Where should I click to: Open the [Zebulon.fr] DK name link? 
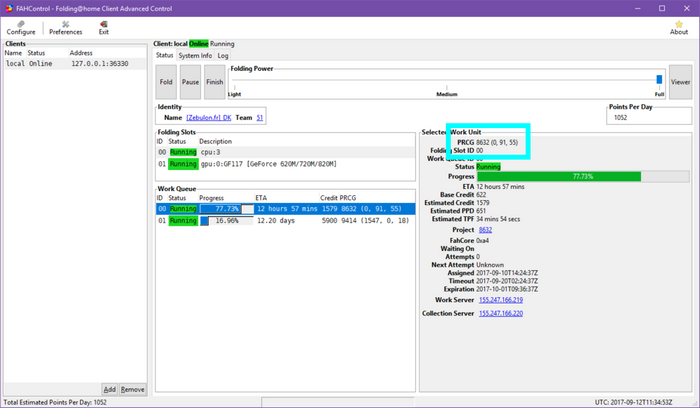(x=208, y=118)
